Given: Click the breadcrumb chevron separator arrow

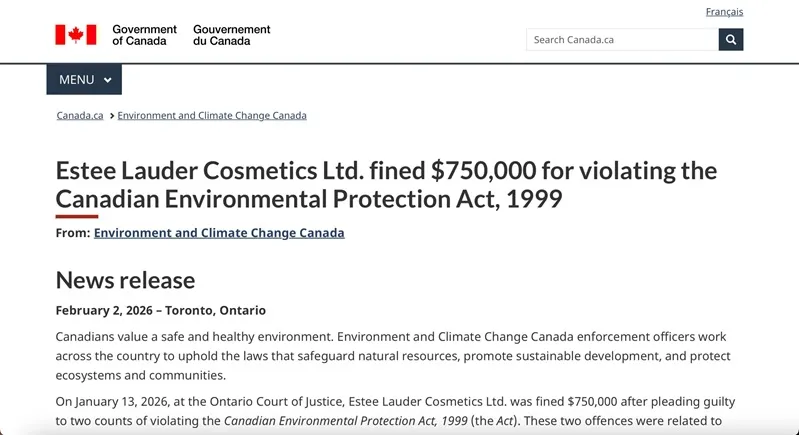Looking at the screenshot, I should (111, 116).
